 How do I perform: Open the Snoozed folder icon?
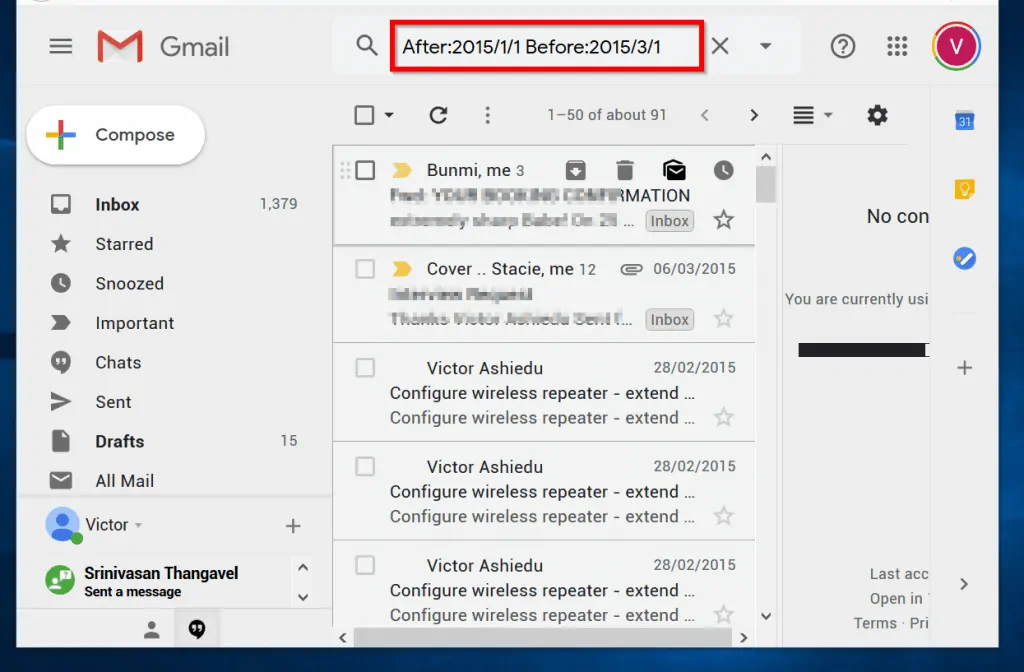[x=62, y=283]
